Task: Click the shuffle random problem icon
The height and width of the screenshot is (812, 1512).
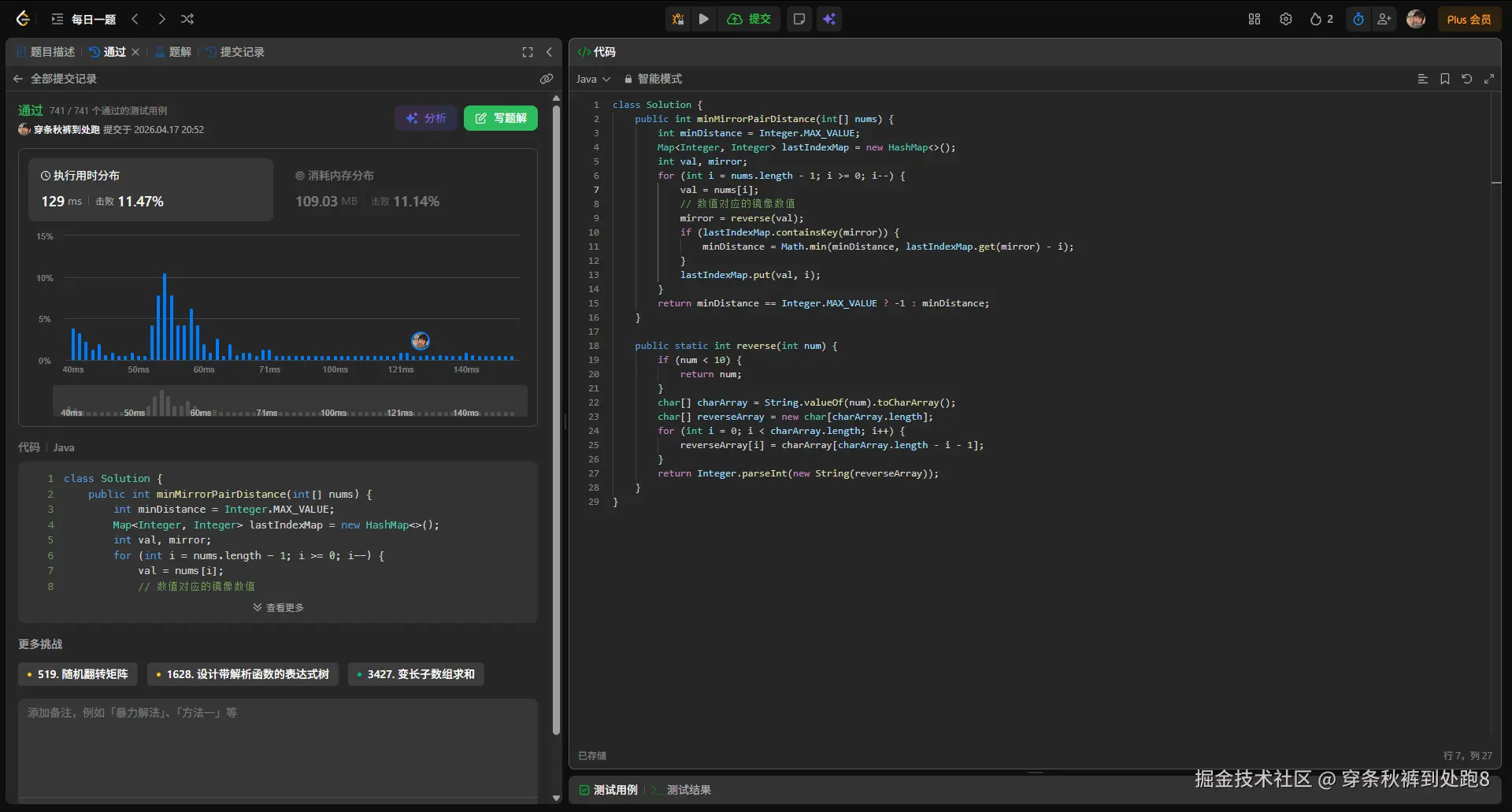Action: pos(187,19)
